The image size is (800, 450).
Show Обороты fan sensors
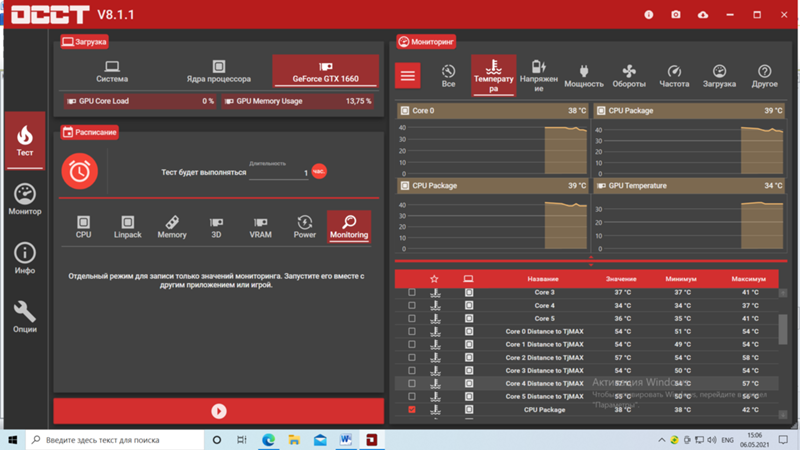pyautogui.click(x=629, y=76)
